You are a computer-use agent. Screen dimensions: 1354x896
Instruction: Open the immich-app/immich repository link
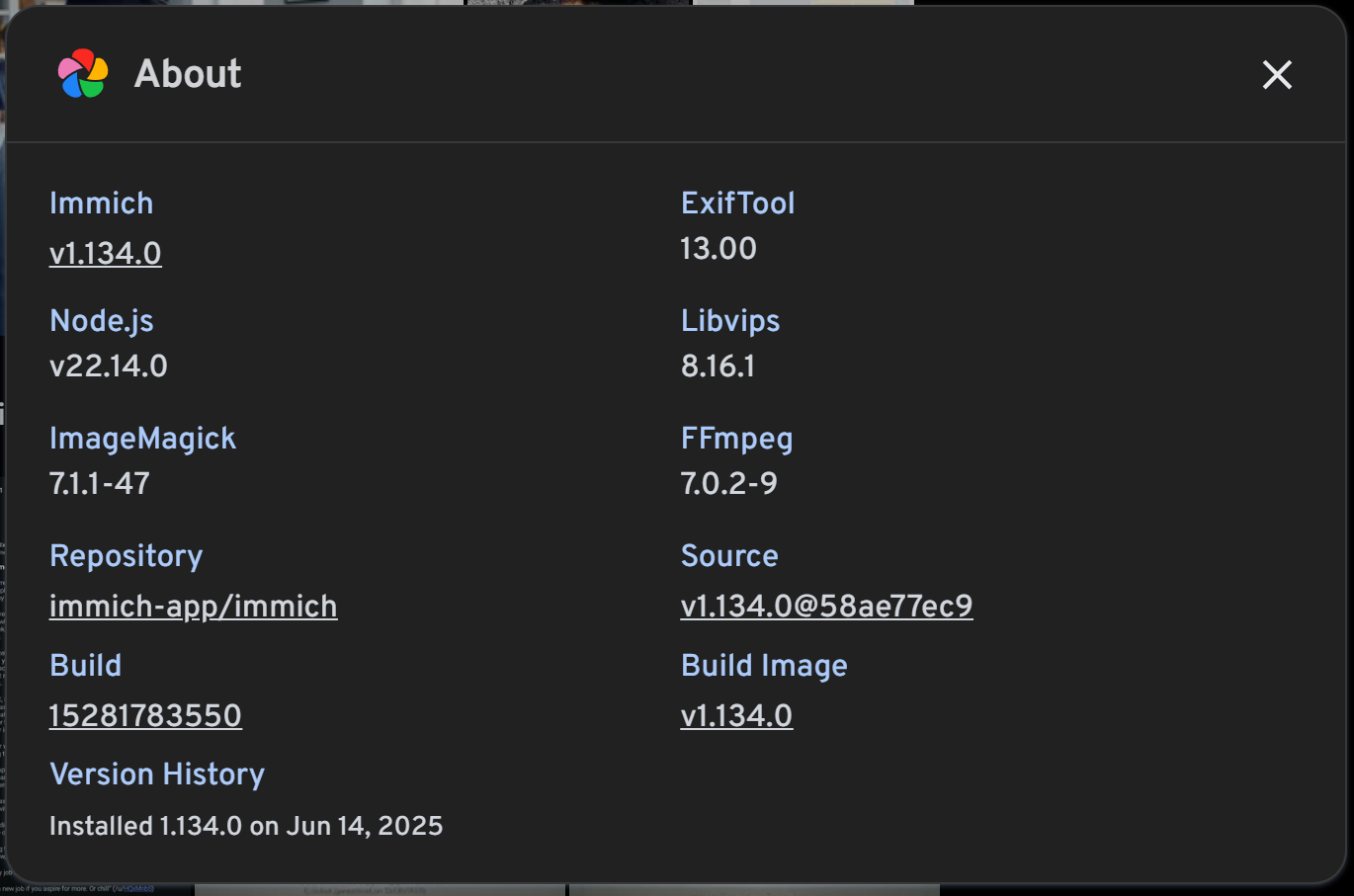(194, 607)
